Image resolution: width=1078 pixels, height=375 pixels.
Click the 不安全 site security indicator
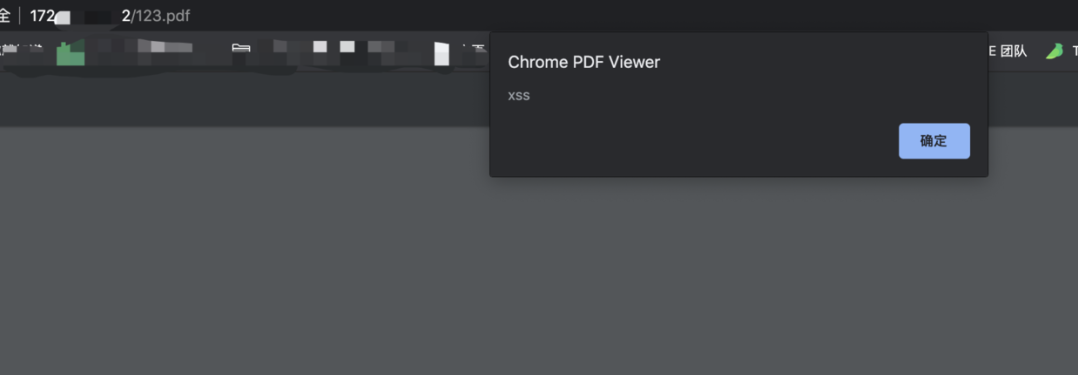coord(5,15)
